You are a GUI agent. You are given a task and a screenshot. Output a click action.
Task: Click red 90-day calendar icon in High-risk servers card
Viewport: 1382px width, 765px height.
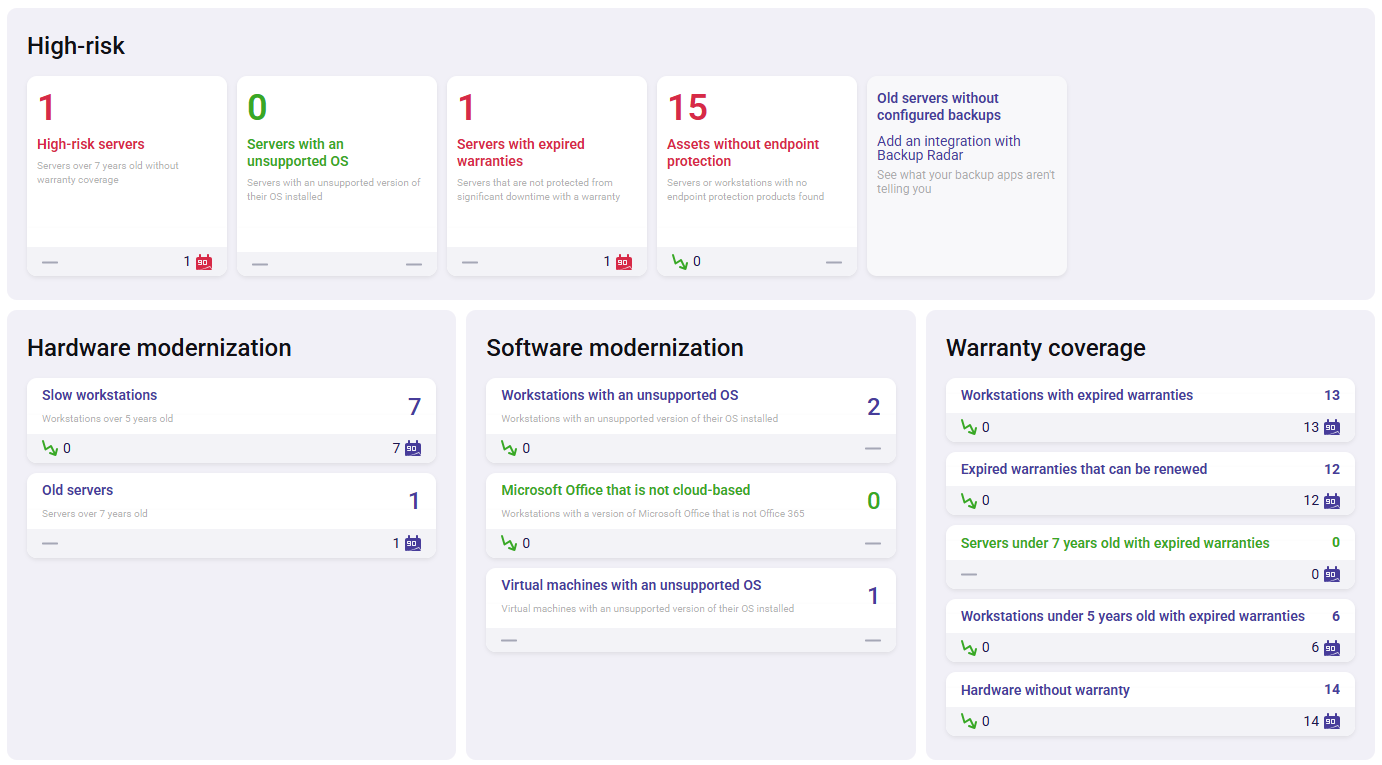coord(204,262)
